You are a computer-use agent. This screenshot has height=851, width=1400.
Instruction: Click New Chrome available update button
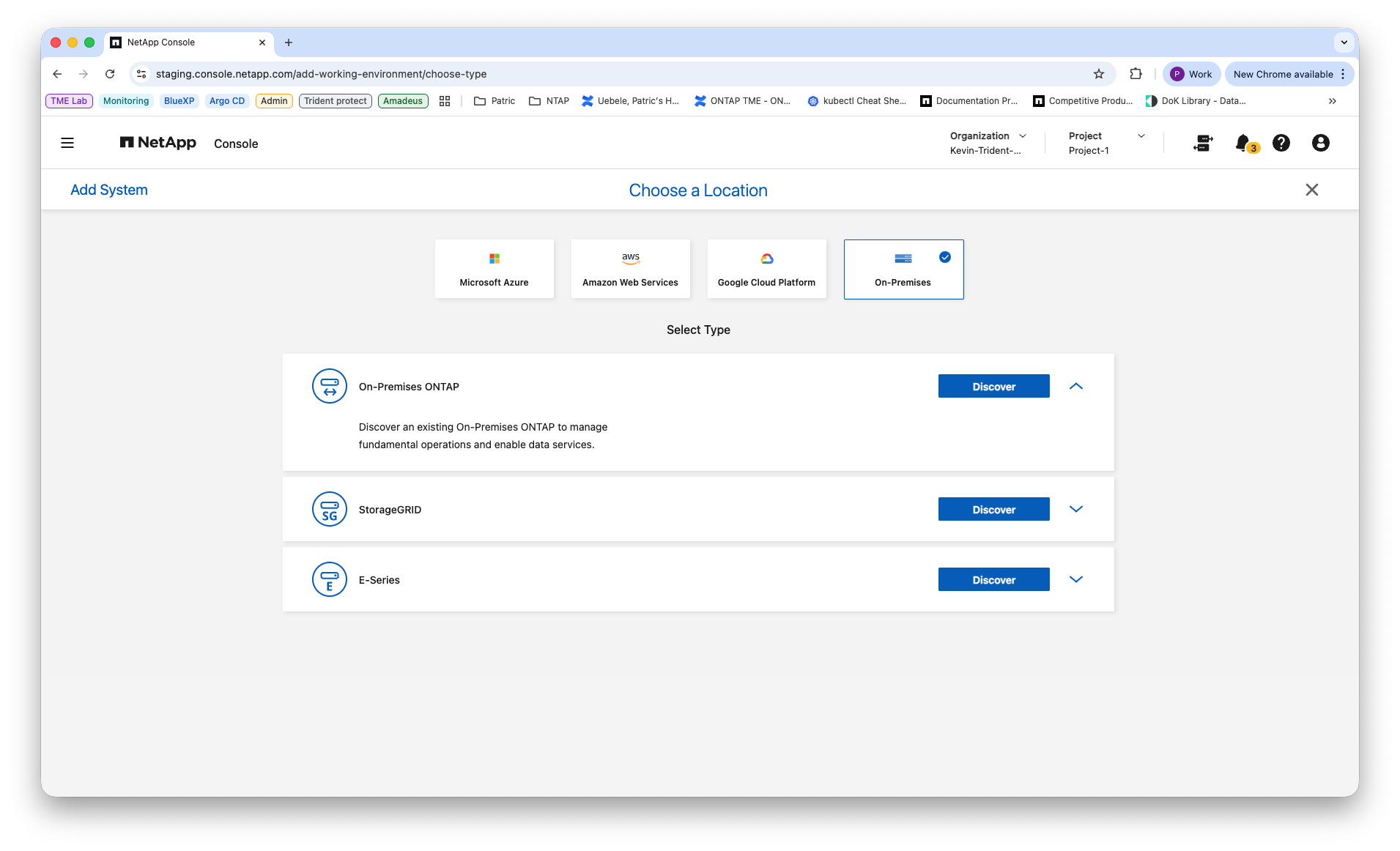[1282, 74]
